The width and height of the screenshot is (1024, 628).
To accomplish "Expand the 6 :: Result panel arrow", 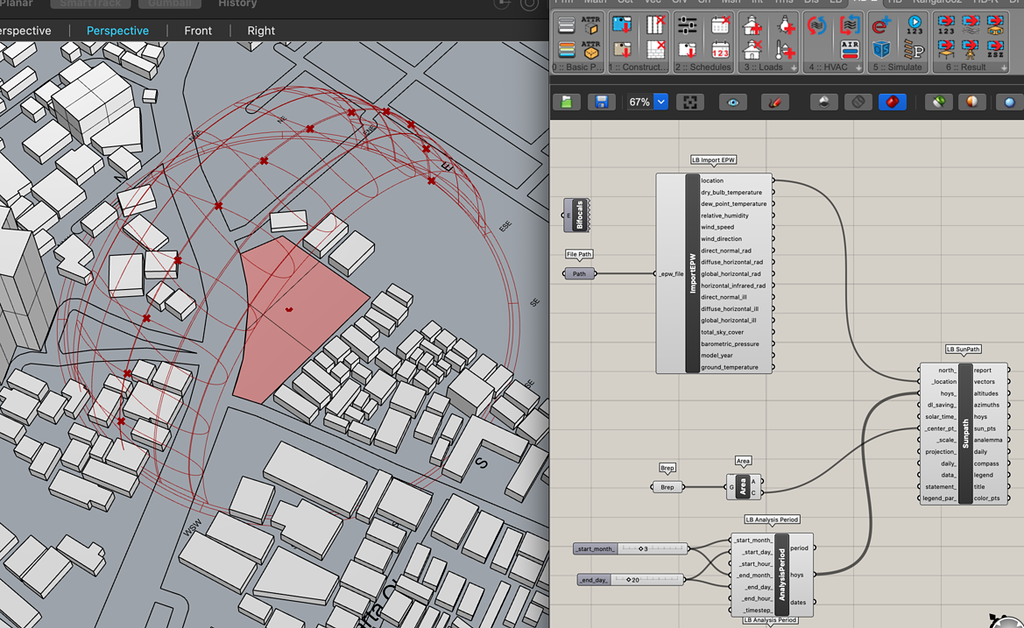I will (1005, 67).
